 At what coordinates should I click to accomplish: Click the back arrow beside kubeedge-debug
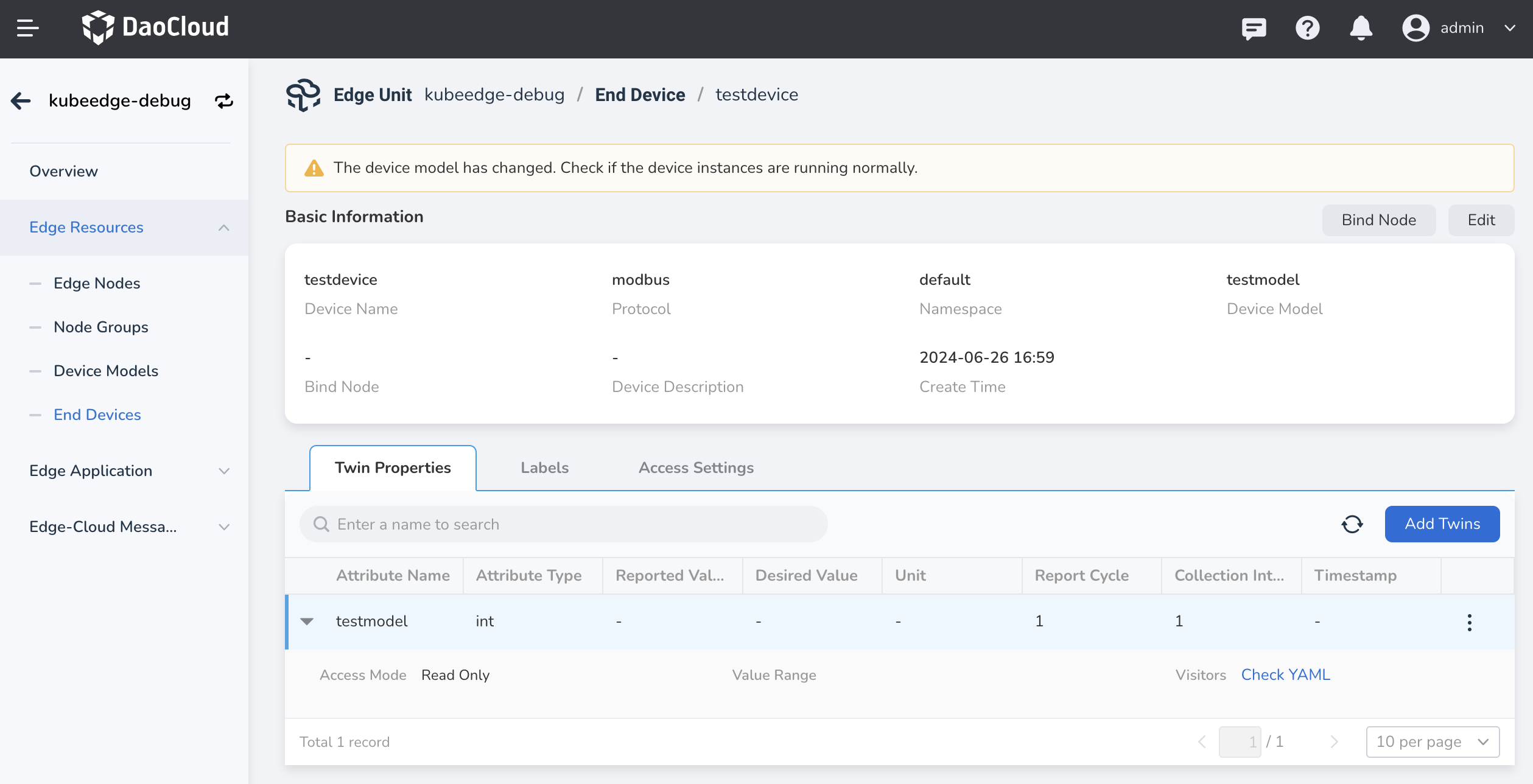point(21,101)
